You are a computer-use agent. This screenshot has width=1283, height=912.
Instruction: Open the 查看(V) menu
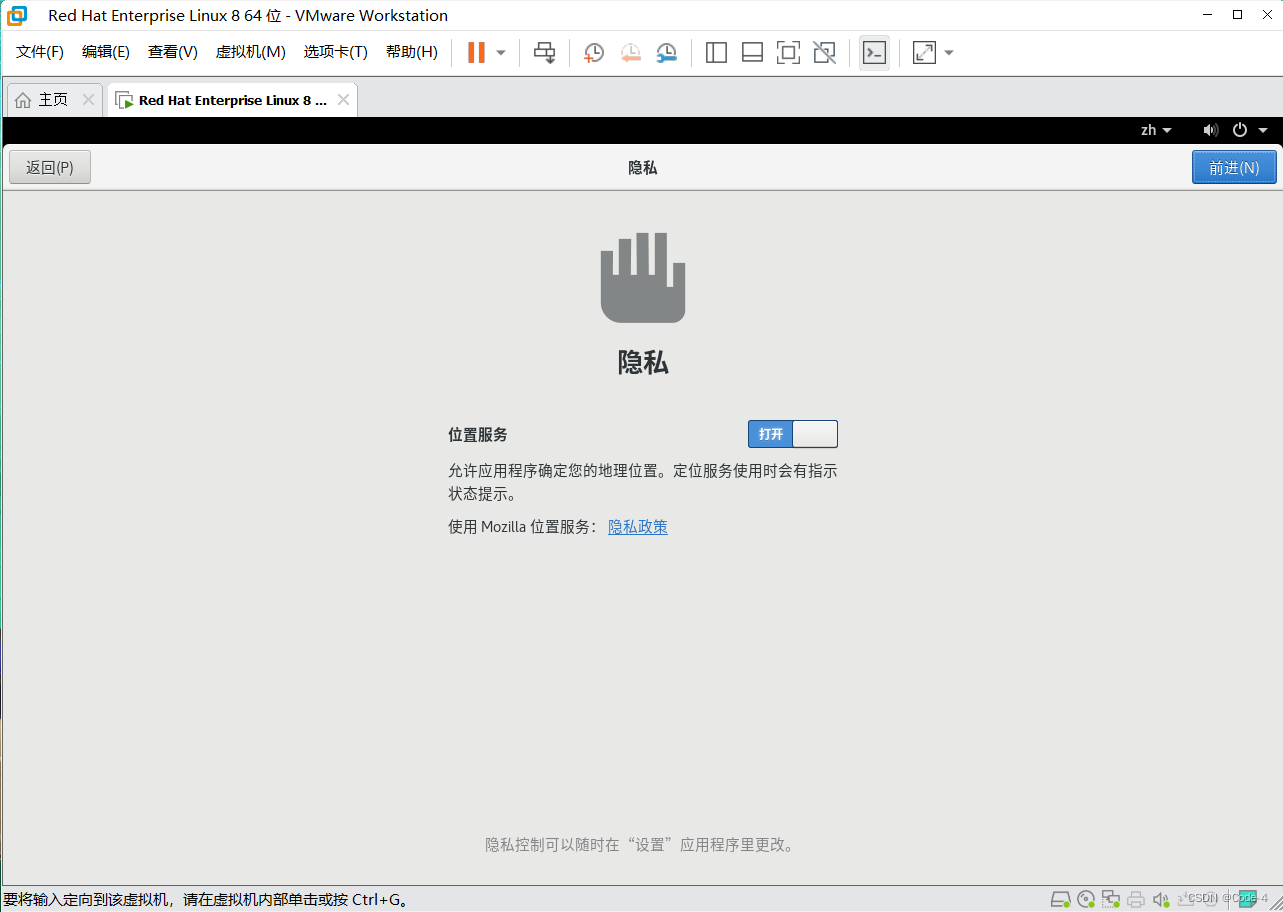tap(173, 52)
